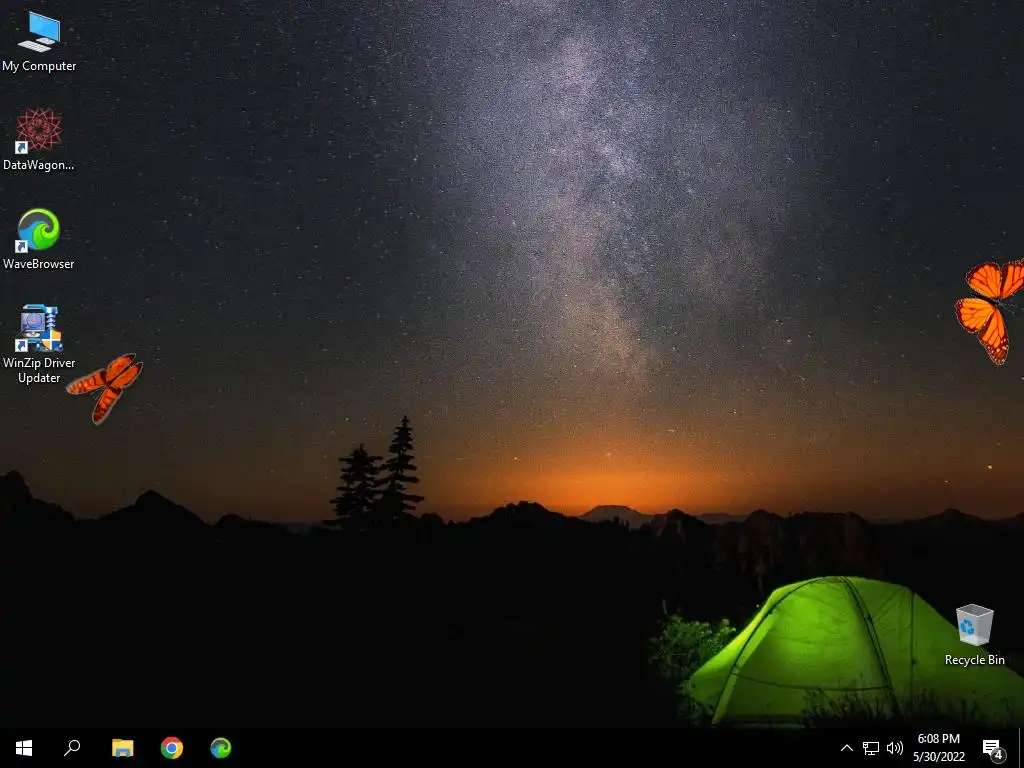Click the Show Desktop sliver at taskbar end
This screenshot has height=768, width=1024.
[1021, 748]
